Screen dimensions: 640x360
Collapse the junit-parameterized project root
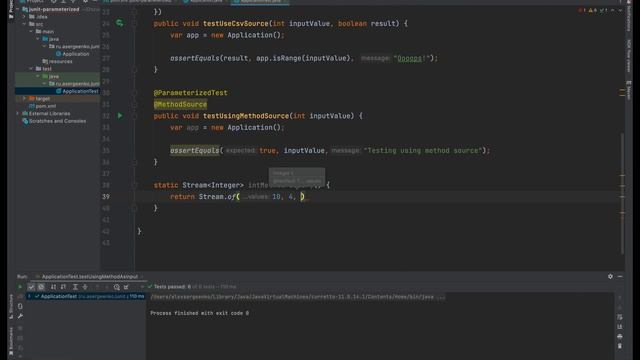[x=18, y=9]
